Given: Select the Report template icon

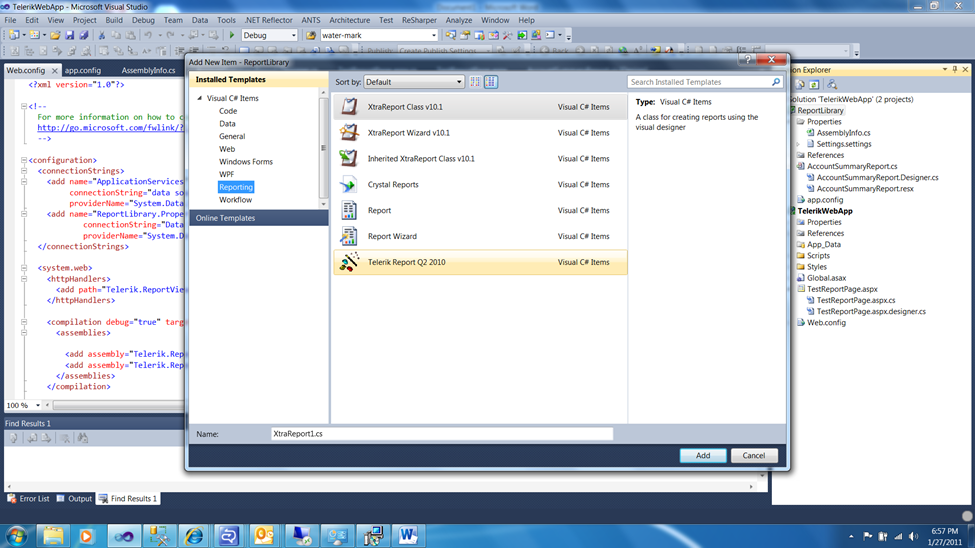Looking at the screenshot, I should tap(349, 210).
